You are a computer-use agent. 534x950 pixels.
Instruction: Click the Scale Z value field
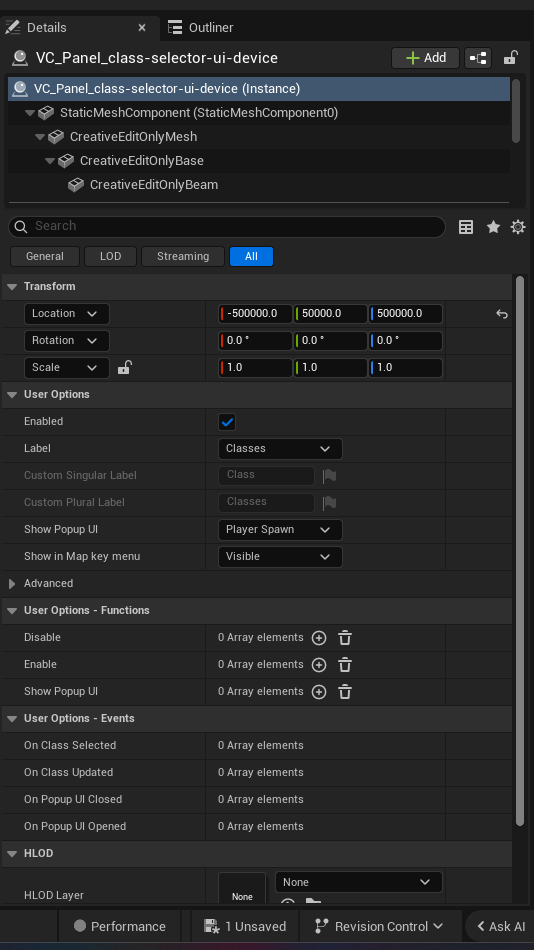coord(406,368)
